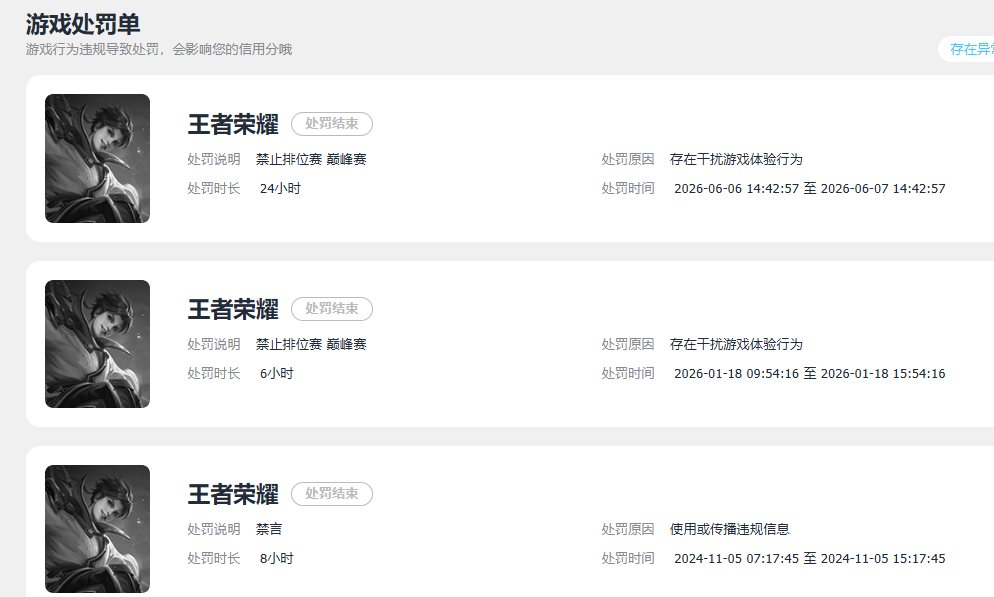Click 禁止排位赛 巅峰赛 in the 6小时 card

click(x=311, y=344)
